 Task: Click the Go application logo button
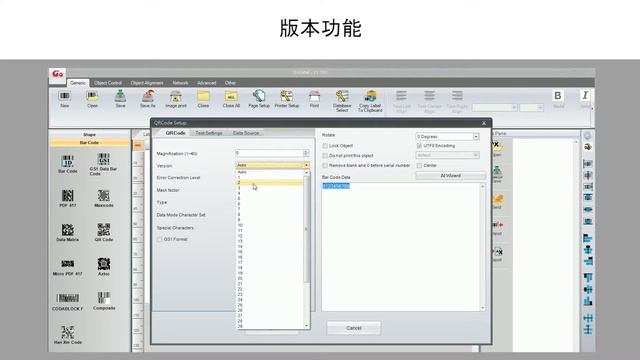tap(58, 74)
